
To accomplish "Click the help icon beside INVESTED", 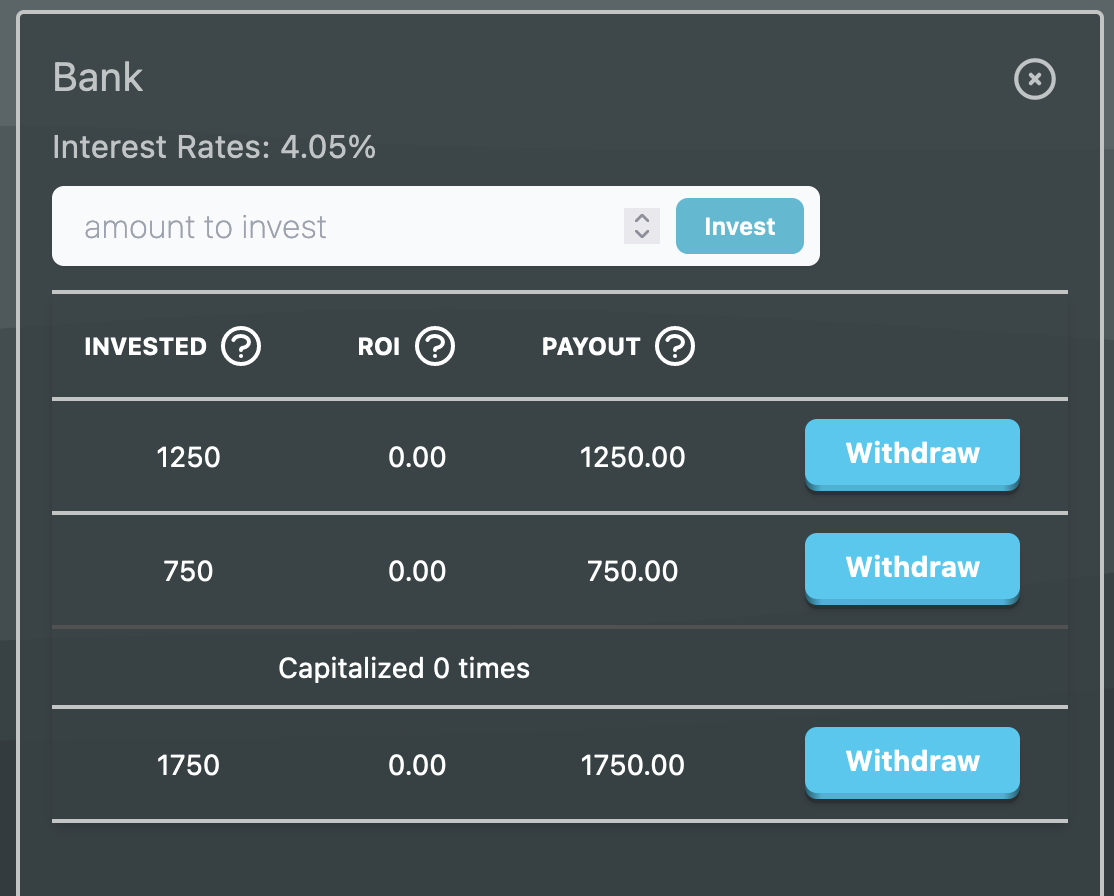I will (x=241, y=347).
